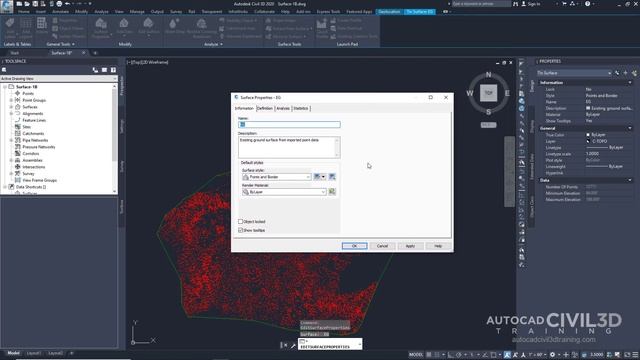Click the Catchments icon in tree
The width and height of the screenshot is (640, 360).
coord(18,133)
